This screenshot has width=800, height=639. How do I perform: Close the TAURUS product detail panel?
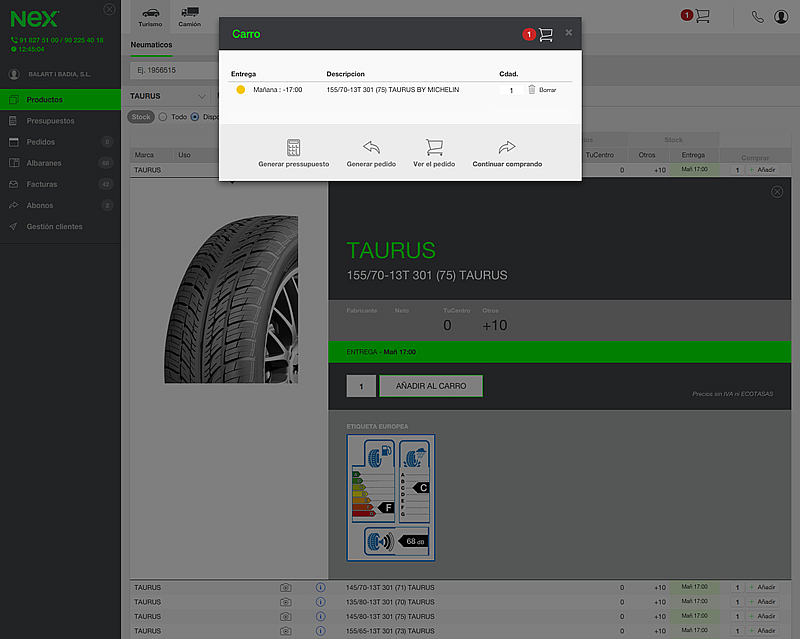tap(777, 192)
